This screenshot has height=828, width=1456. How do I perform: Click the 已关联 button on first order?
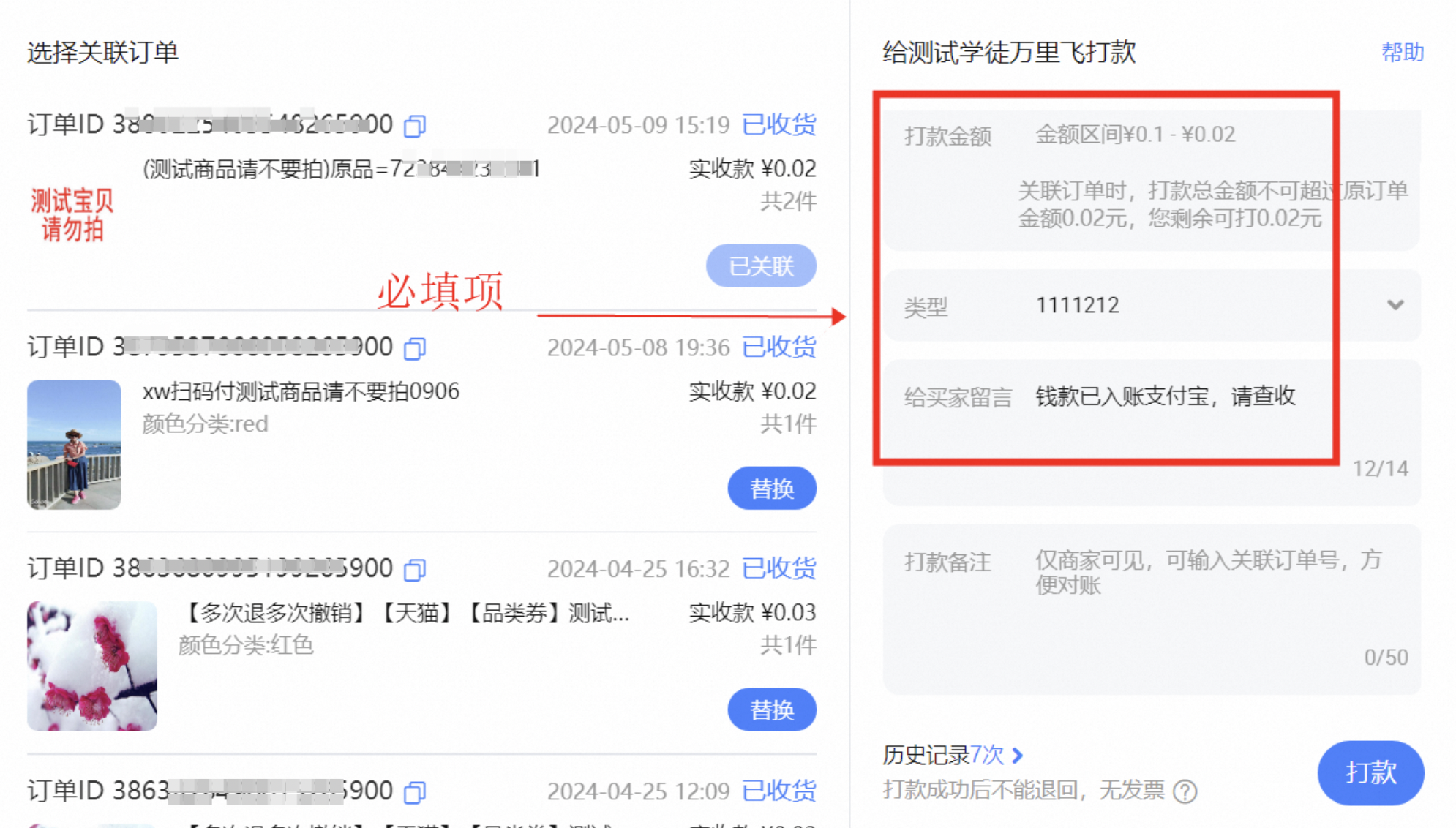tap(761, 266)
